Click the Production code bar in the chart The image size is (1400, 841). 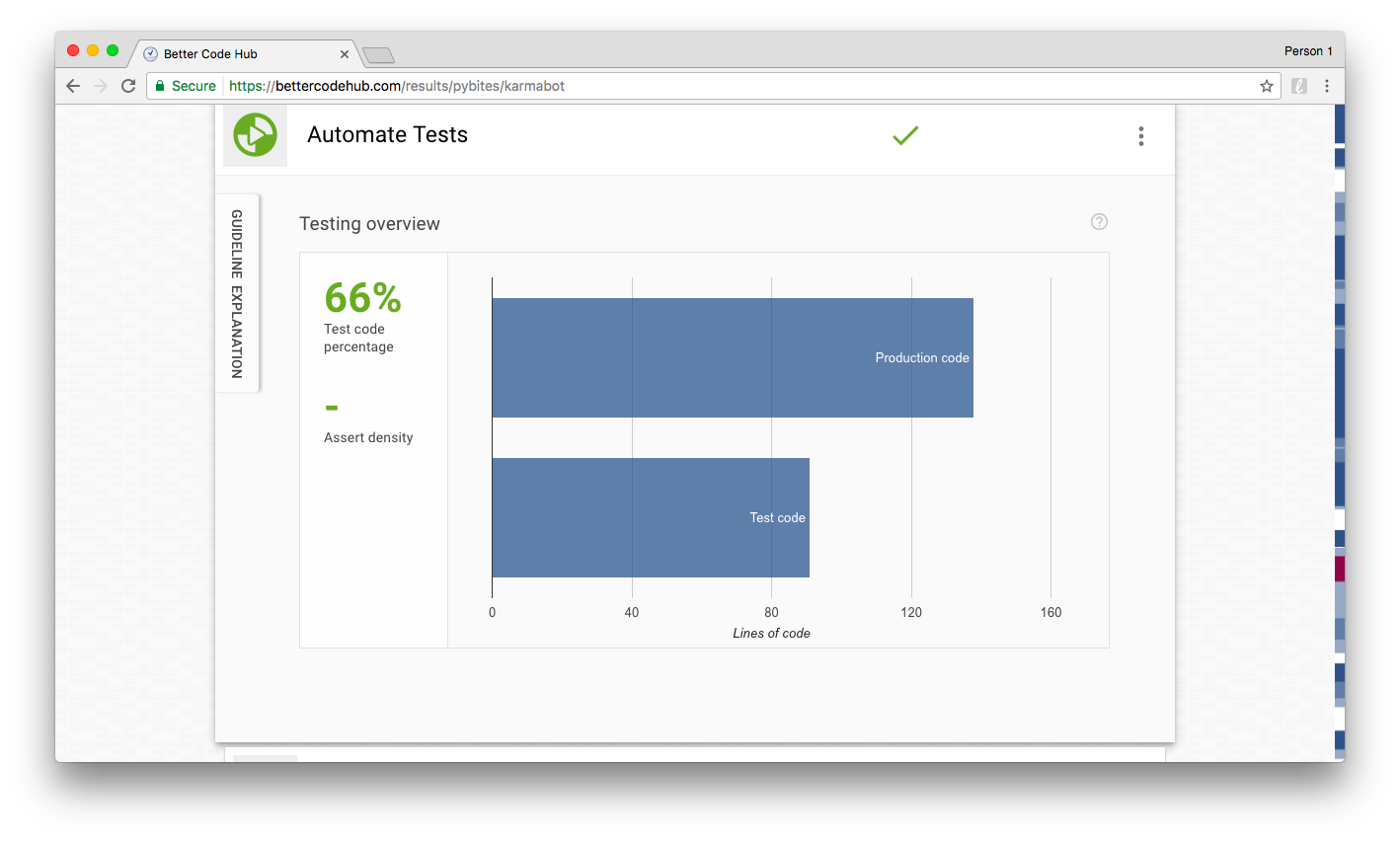point(731,357)
